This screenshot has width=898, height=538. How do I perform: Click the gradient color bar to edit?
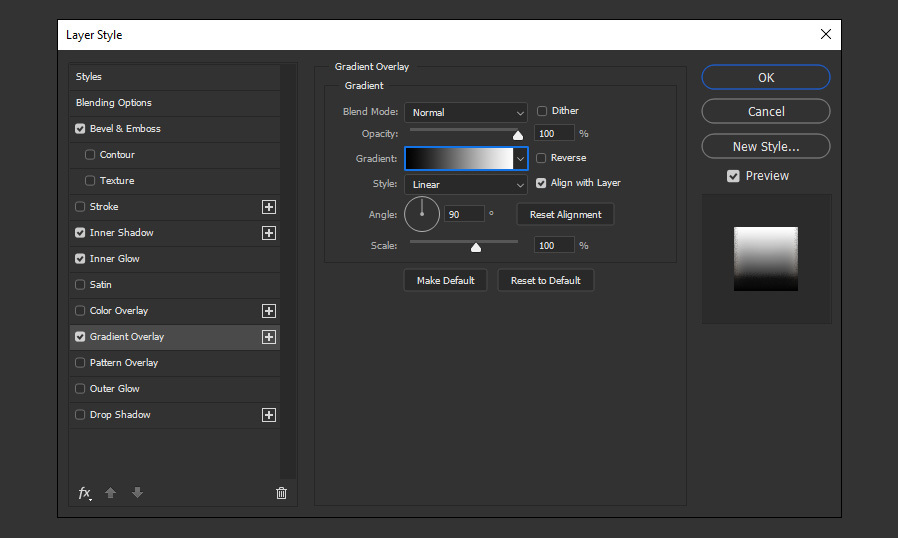click(459, 159)
